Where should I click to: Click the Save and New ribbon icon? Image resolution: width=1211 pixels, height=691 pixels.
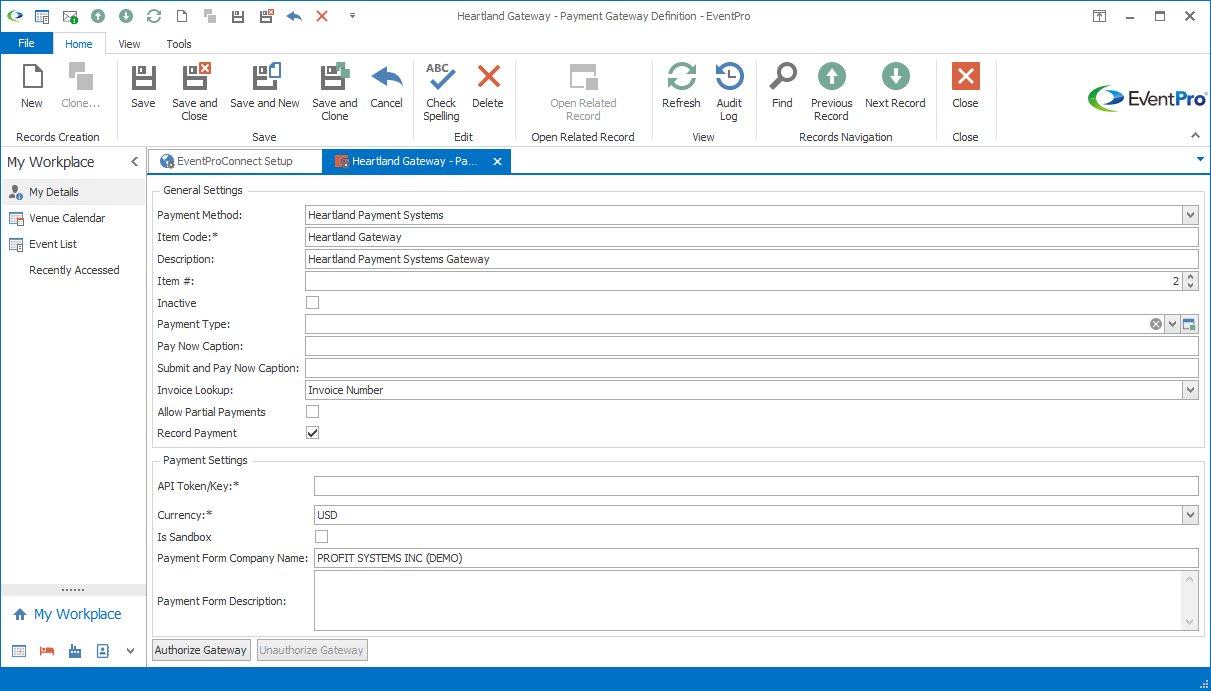pos(265,78)
